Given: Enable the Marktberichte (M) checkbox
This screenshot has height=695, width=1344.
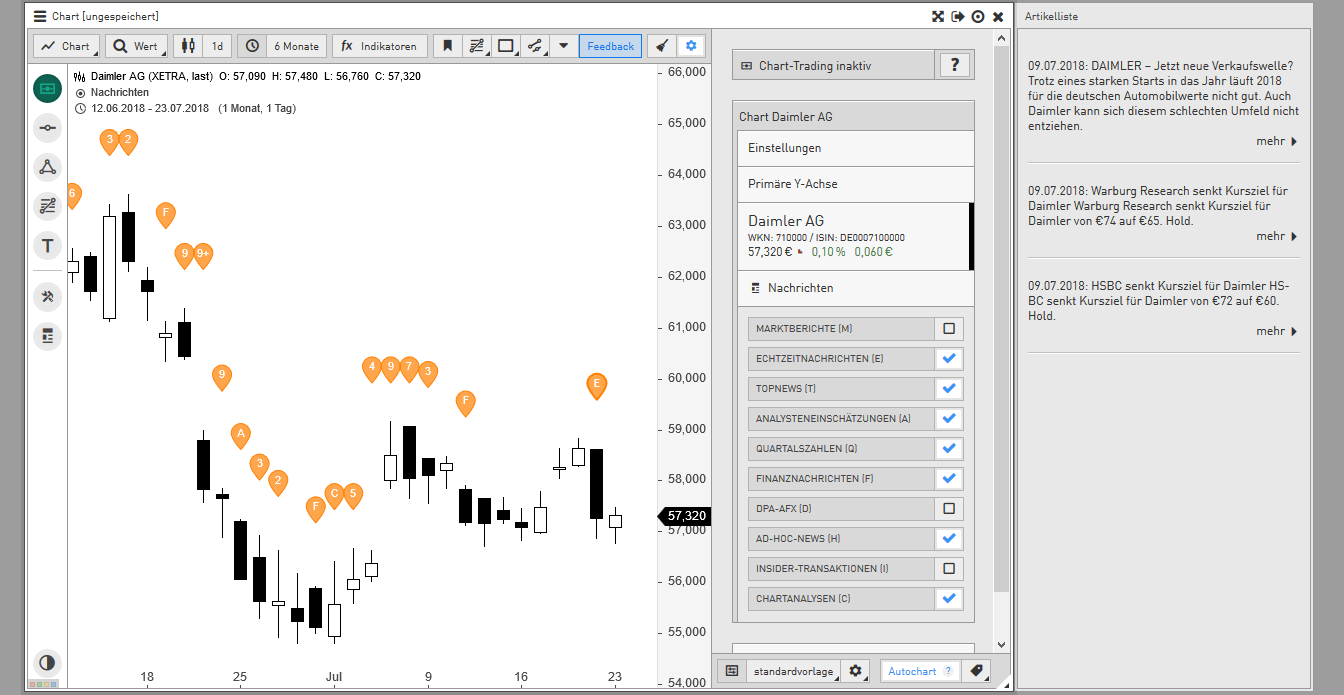Looking at the screenshot, I should 949,328.
